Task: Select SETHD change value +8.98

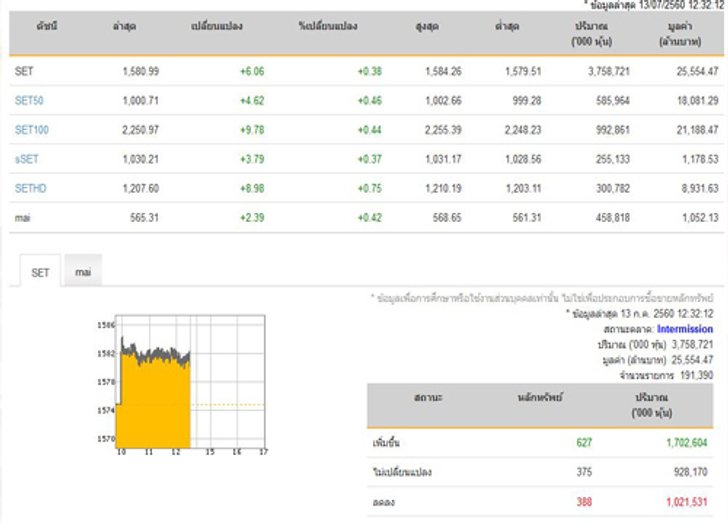Action: point(252,188)
